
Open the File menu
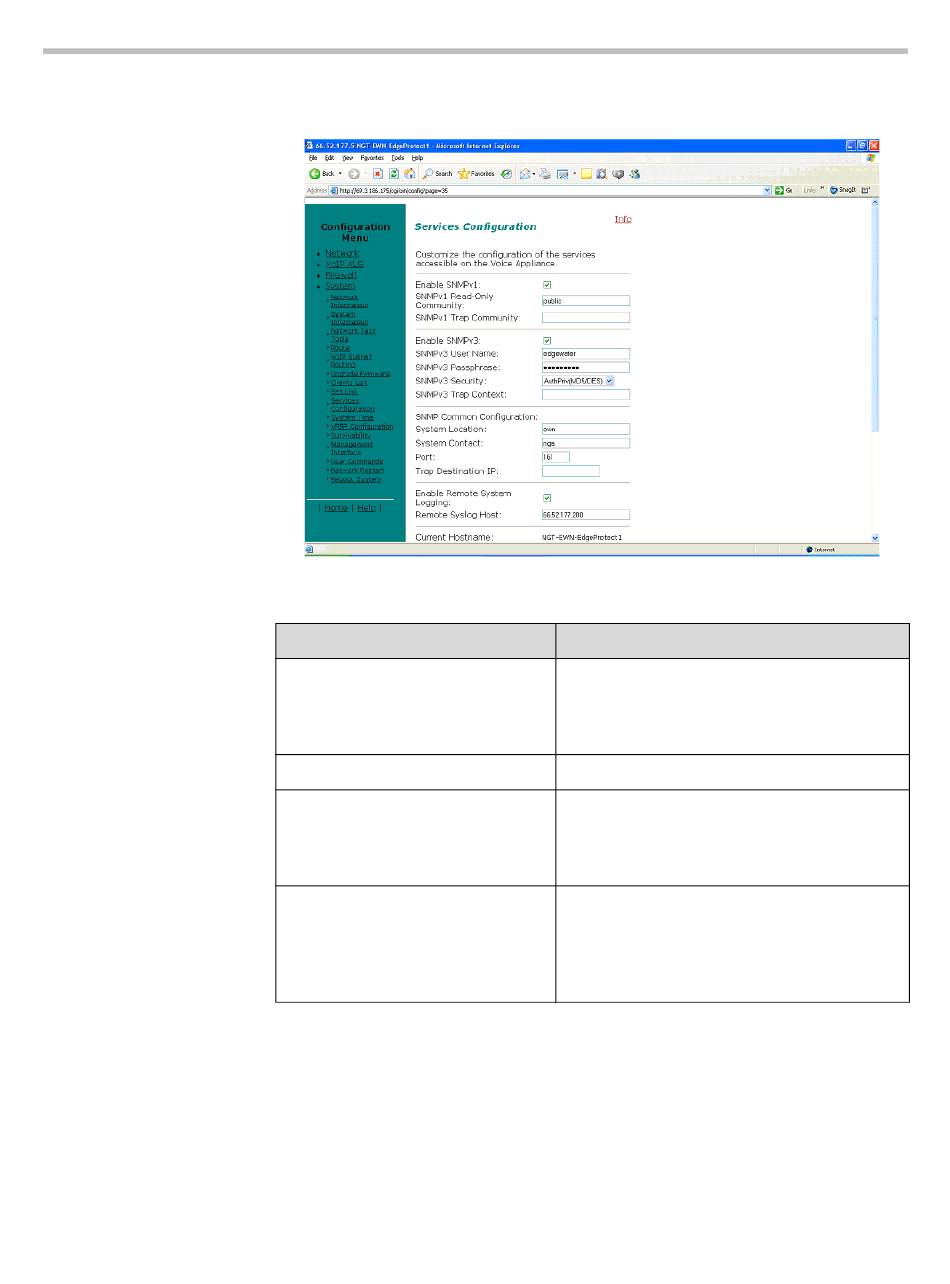click(x=312, y=158)
